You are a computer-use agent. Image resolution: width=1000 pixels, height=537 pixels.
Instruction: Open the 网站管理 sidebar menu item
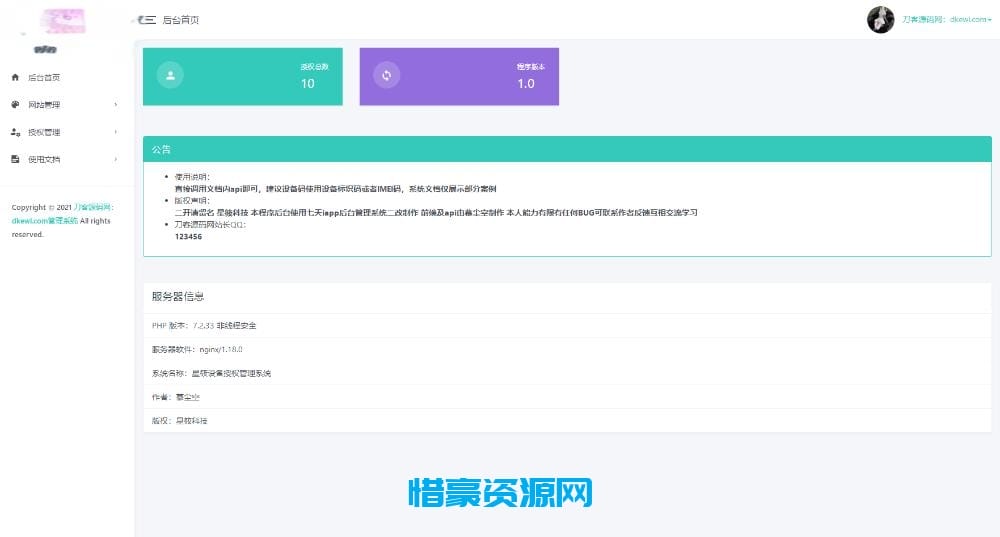pyautogui.click(x=67, y=105)
